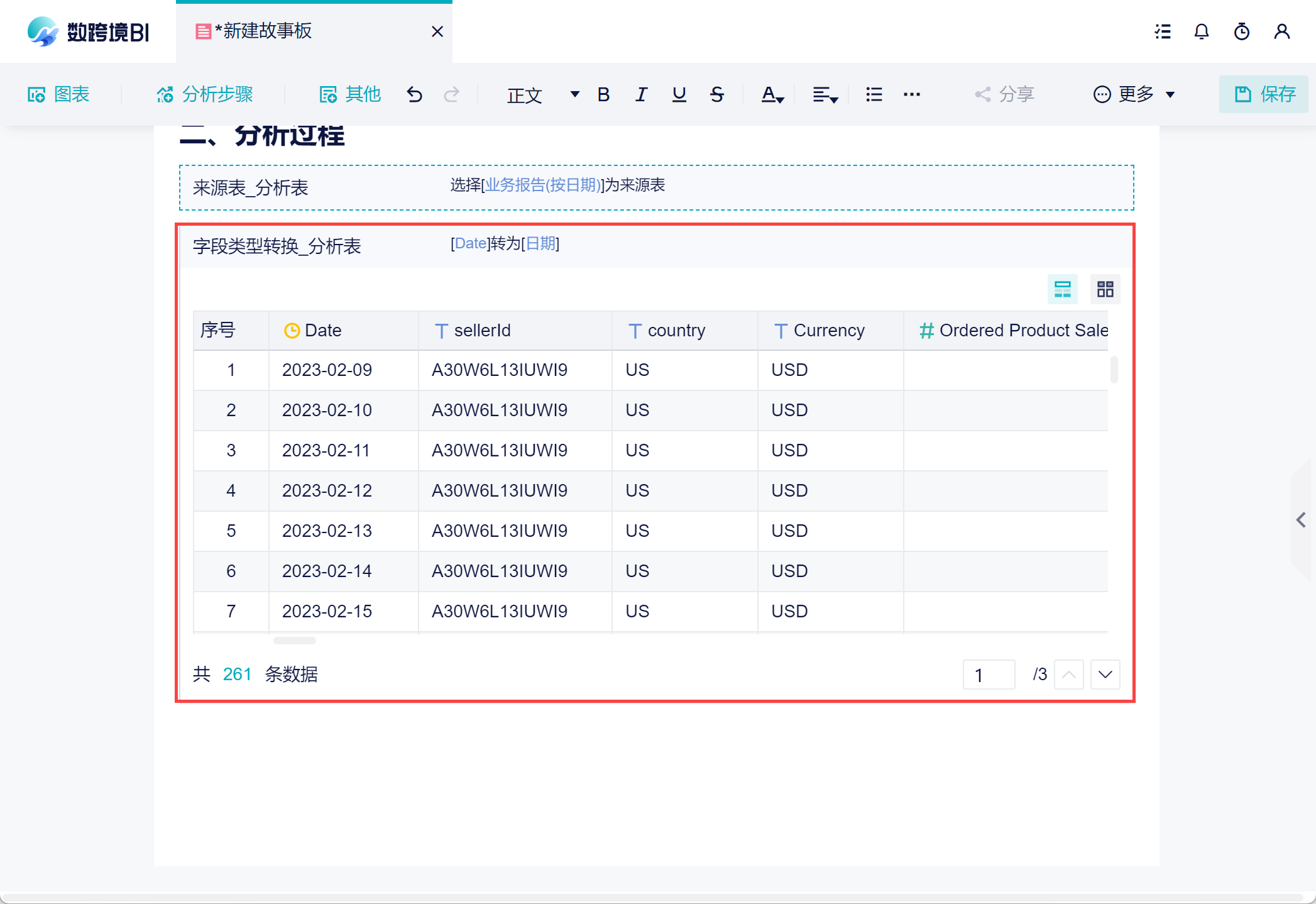Open the font color picker
Image resolution: width=1316 pixels, height=904 pixels.
[772, 94]
